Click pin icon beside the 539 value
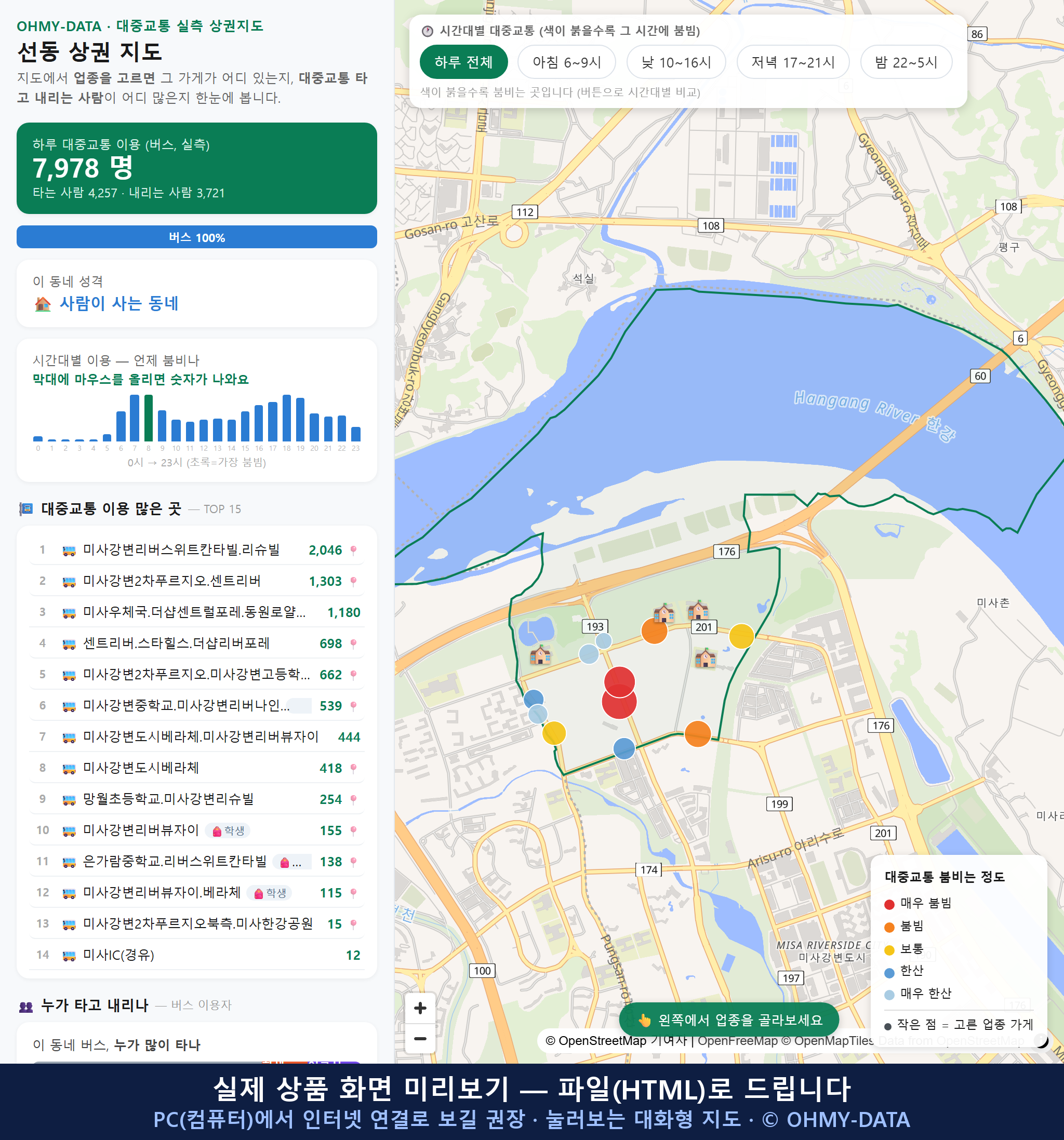Viewport: 1064px width, 1140px height. (x=353, y=705)
